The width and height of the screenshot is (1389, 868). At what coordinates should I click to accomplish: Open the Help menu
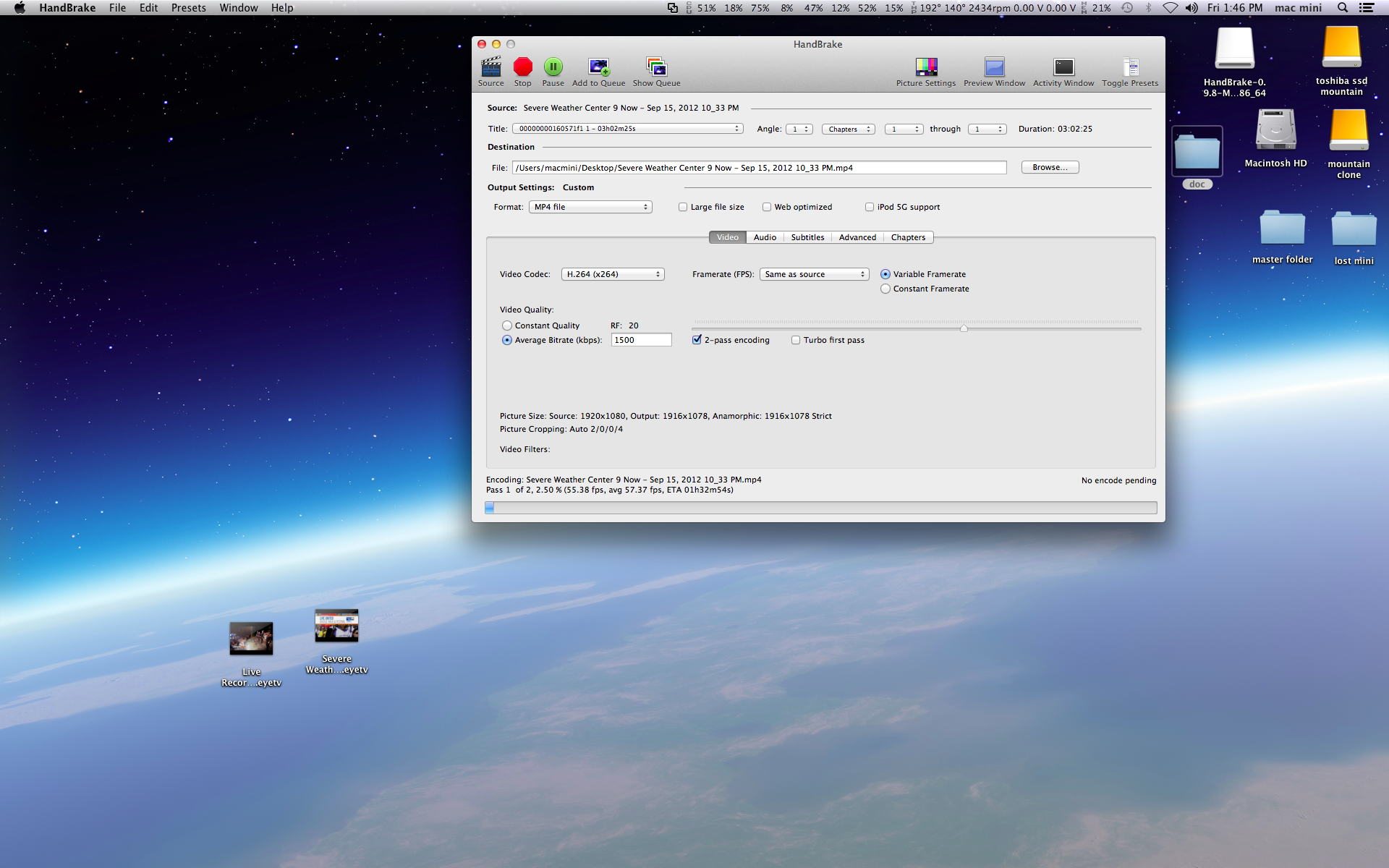282,8
